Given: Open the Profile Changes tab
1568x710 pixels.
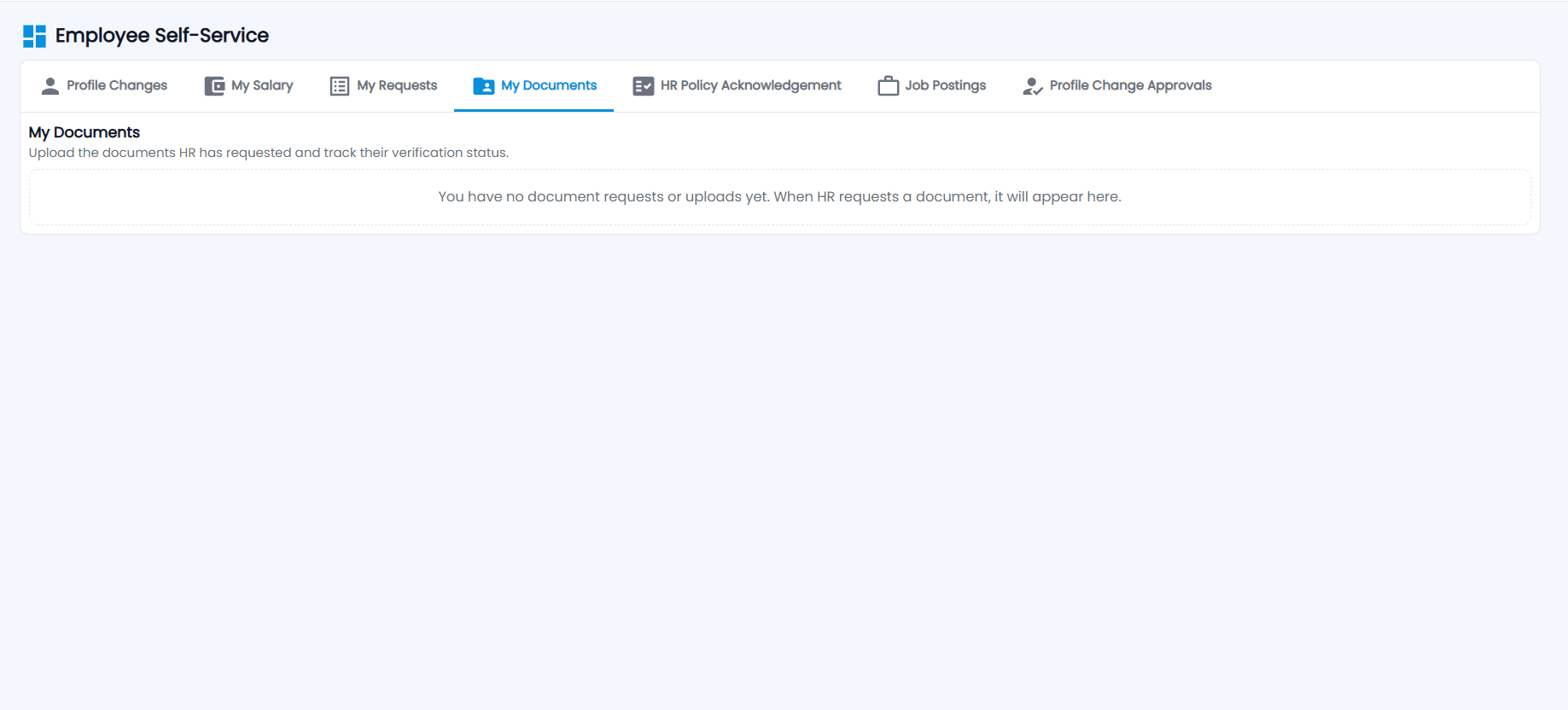Looking at the screenshot, I should tap(104, 86).
